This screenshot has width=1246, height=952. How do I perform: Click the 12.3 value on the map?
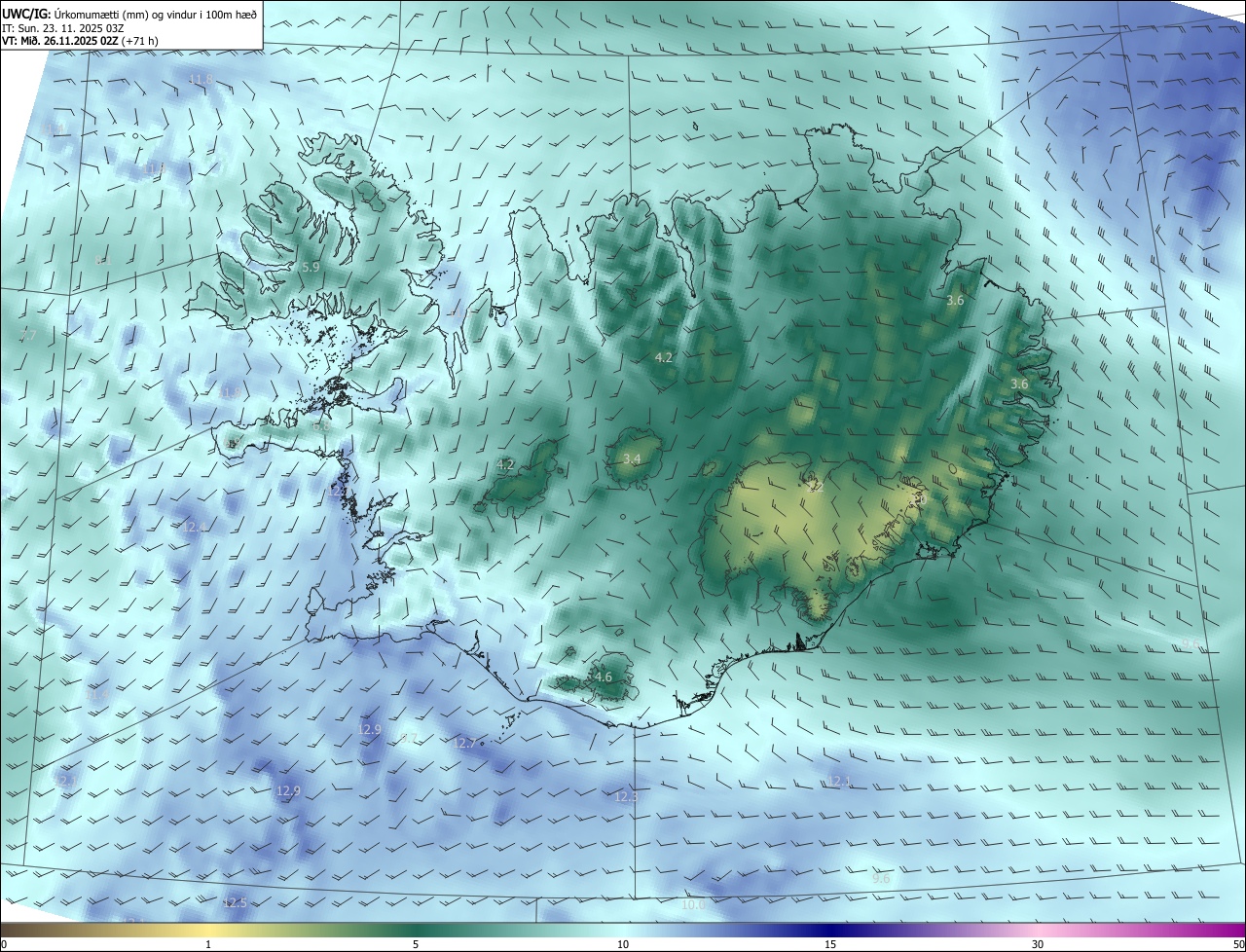(x=626, y=797)
